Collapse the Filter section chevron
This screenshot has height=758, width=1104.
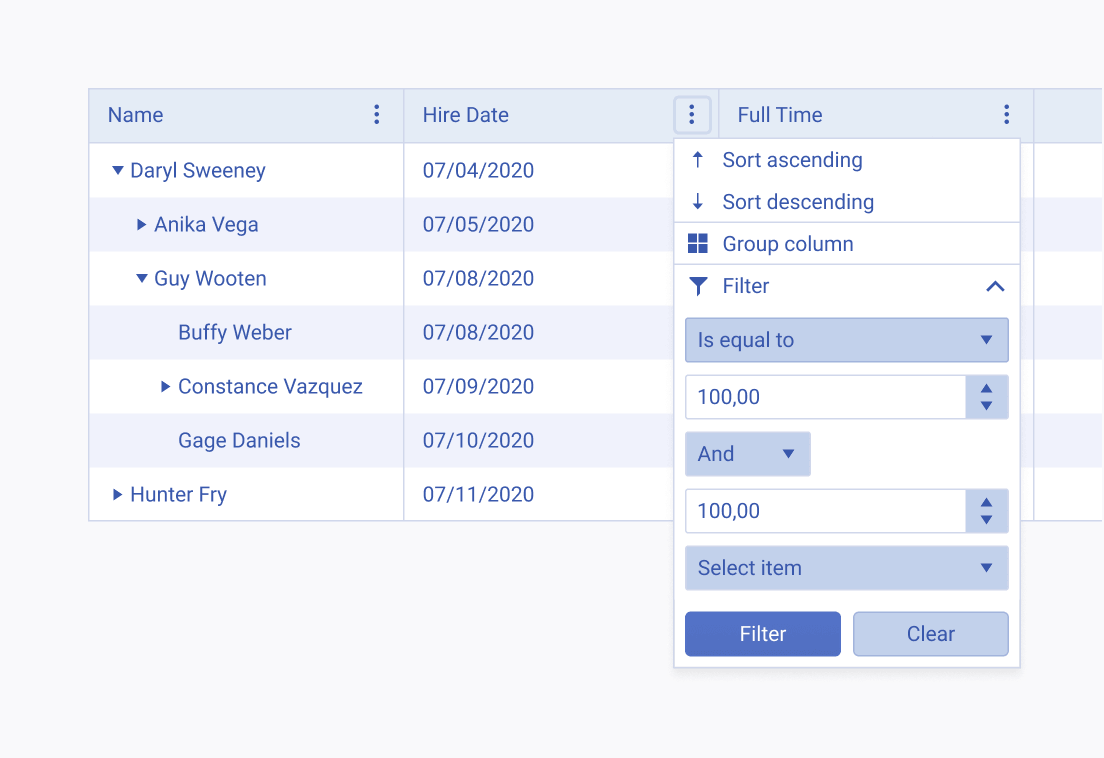[994, 287]
